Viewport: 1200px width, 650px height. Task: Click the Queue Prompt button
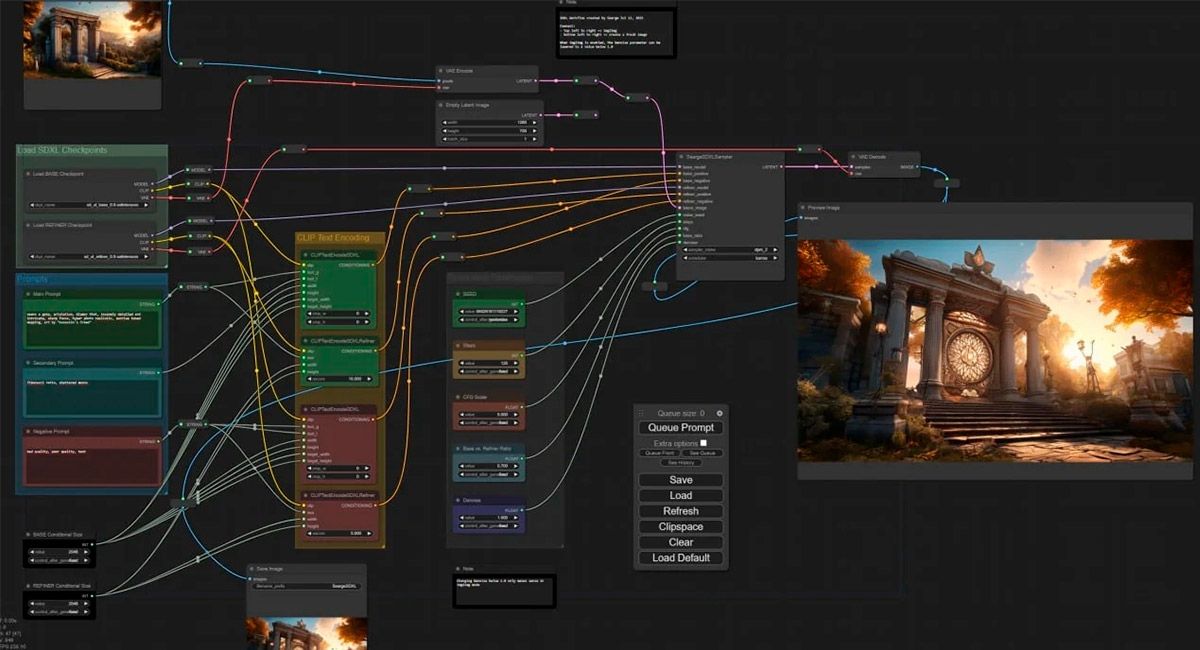point(680,428)
